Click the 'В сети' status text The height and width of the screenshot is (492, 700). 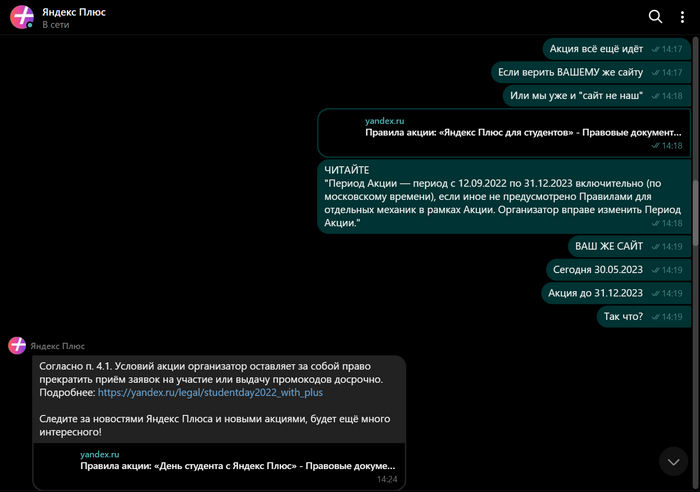click(56, 25)
